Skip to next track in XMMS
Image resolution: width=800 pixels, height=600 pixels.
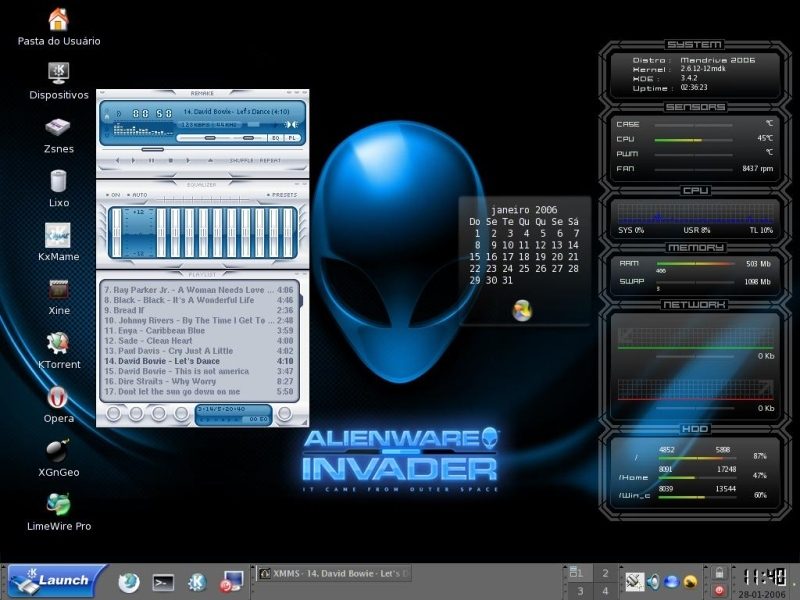click(x=188, y=161)
